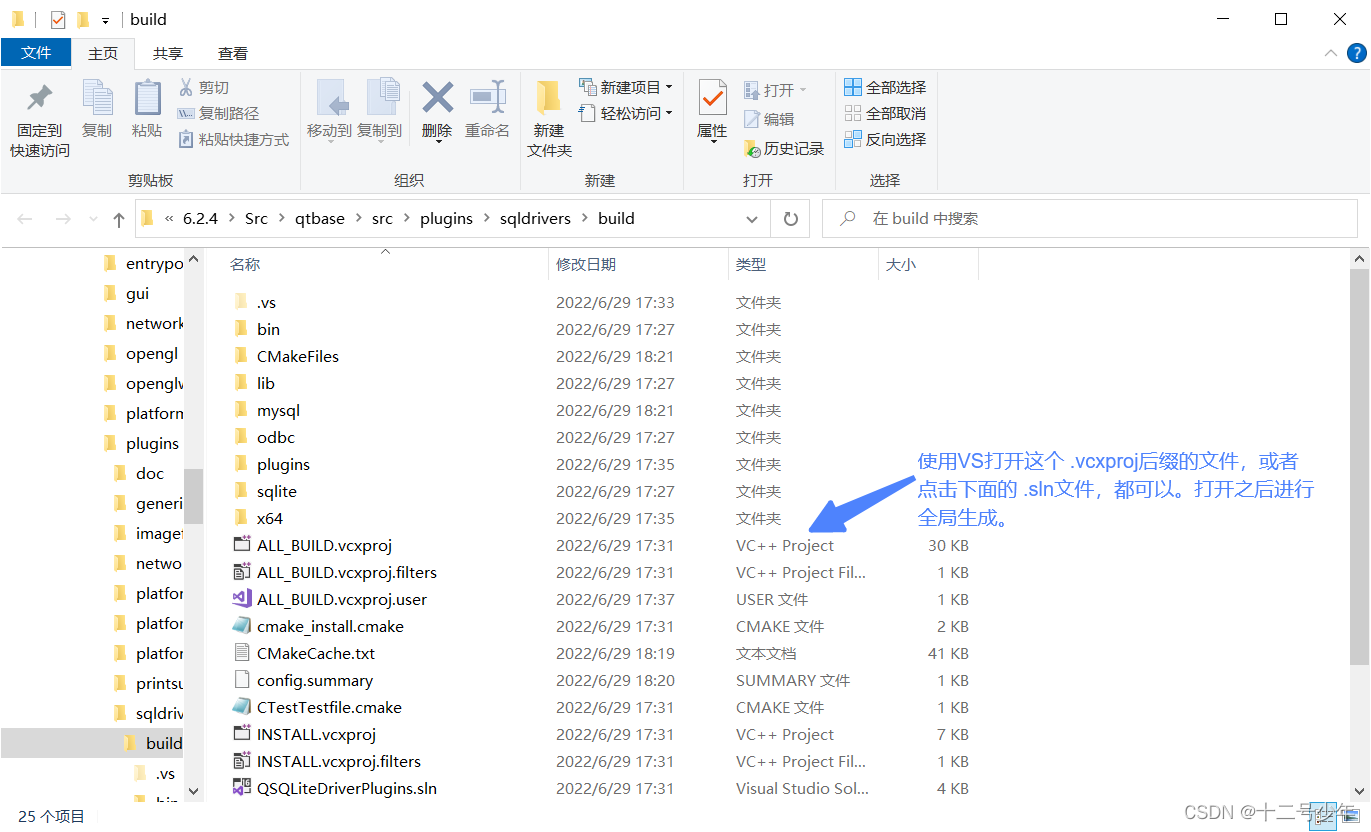Select the INSTALL.vcxproj file icon
The image size is (1371, 832).
click(x=241, y=734)
